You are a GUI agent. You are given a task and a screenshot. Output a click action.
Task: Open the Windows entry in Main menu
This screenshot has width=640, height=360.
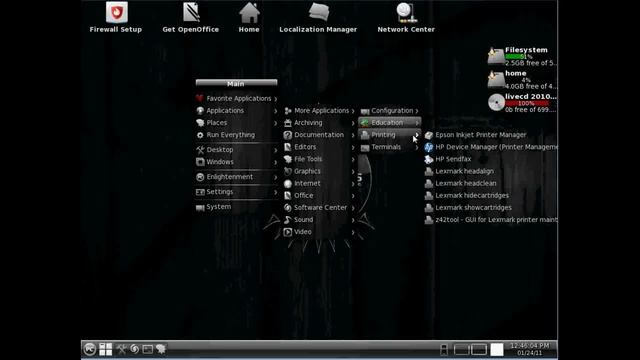237,162
